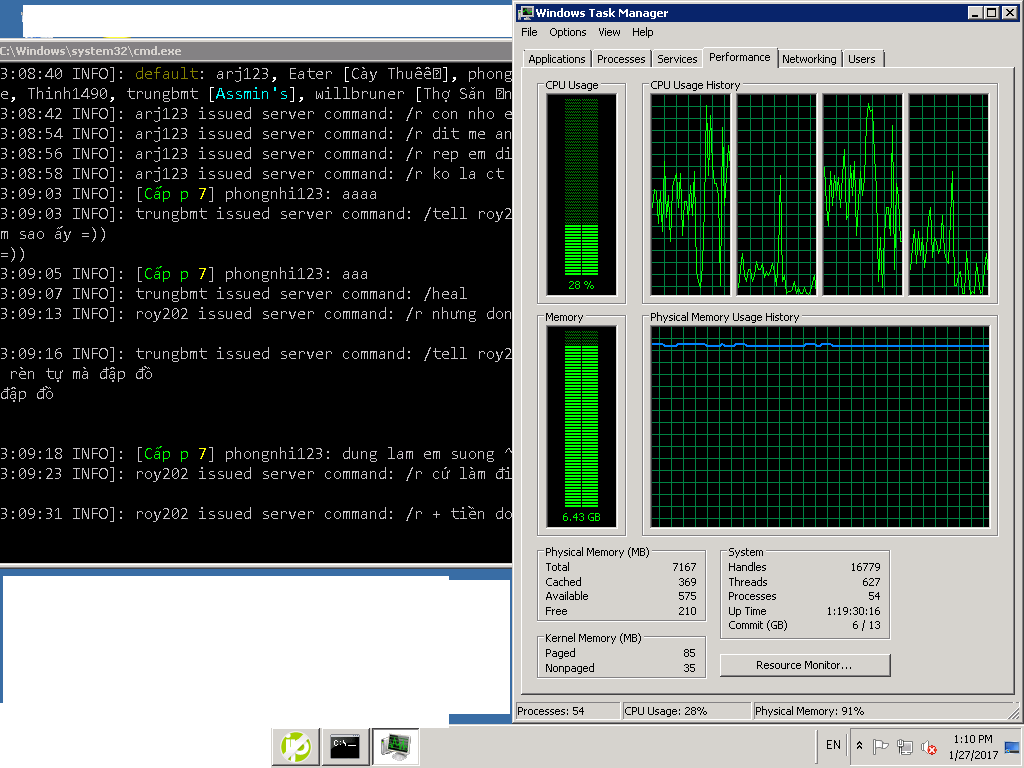
Task: Switch to the Processes tab
Action: pyautogui.click(x=621, y=59)
